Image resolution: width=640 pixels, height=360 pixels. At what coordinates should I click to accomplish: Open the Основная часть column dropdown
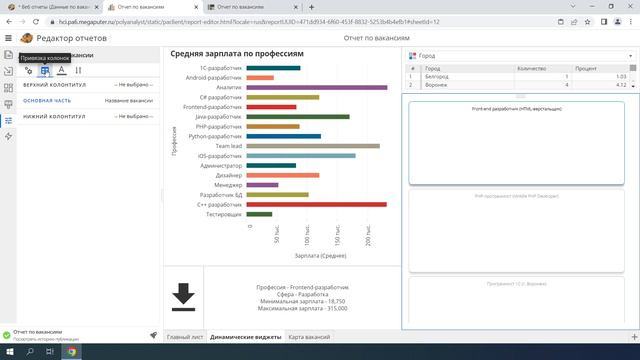click(129, 100)
